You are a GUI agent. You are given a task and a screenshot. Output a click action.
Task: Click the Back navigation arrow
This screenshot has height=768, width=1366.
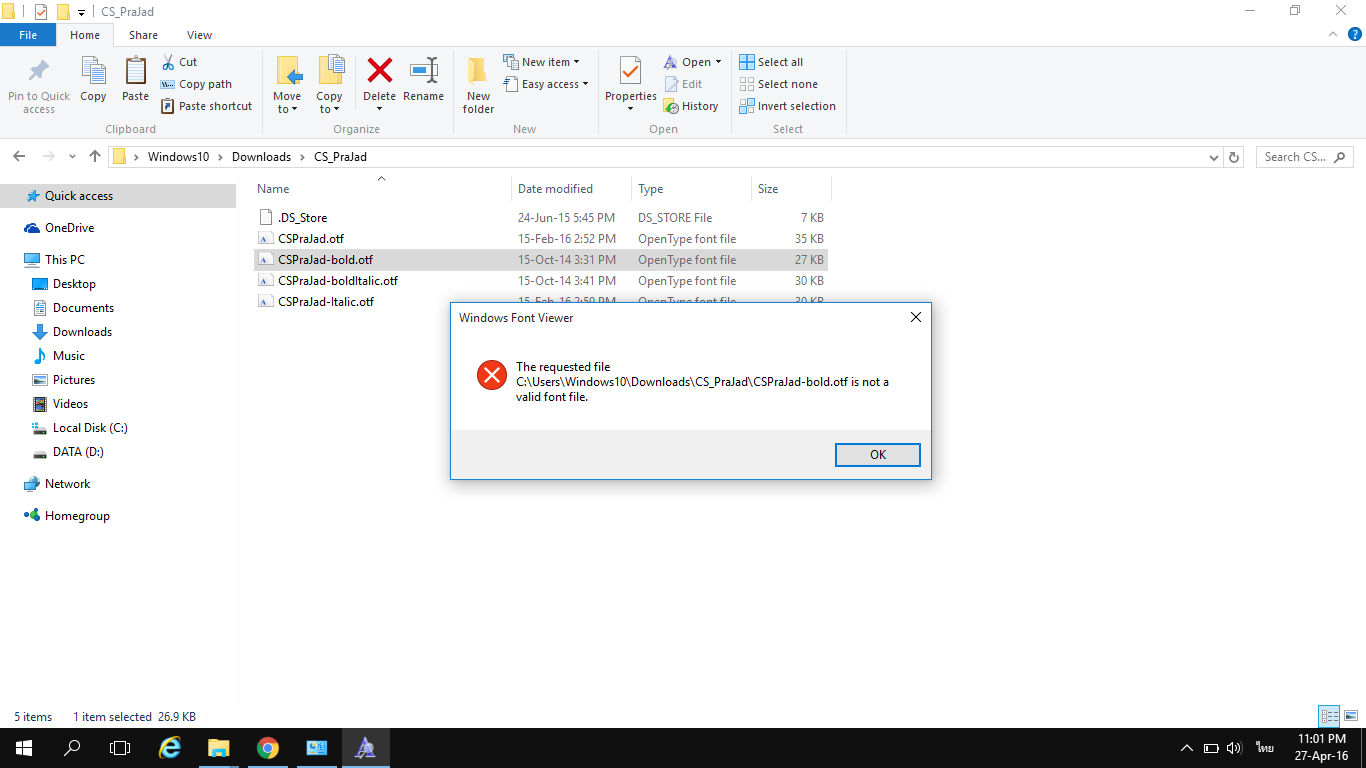(x=19, y=157)
